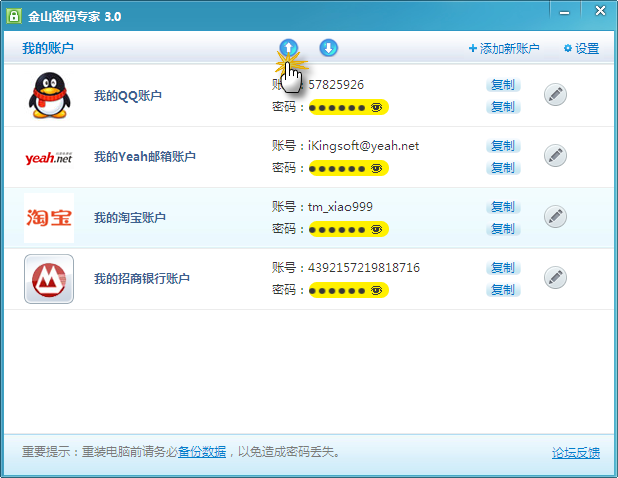Copy the tm_xiao999 Taobao username
618x478 pixels.
click(x=503, y=207)
